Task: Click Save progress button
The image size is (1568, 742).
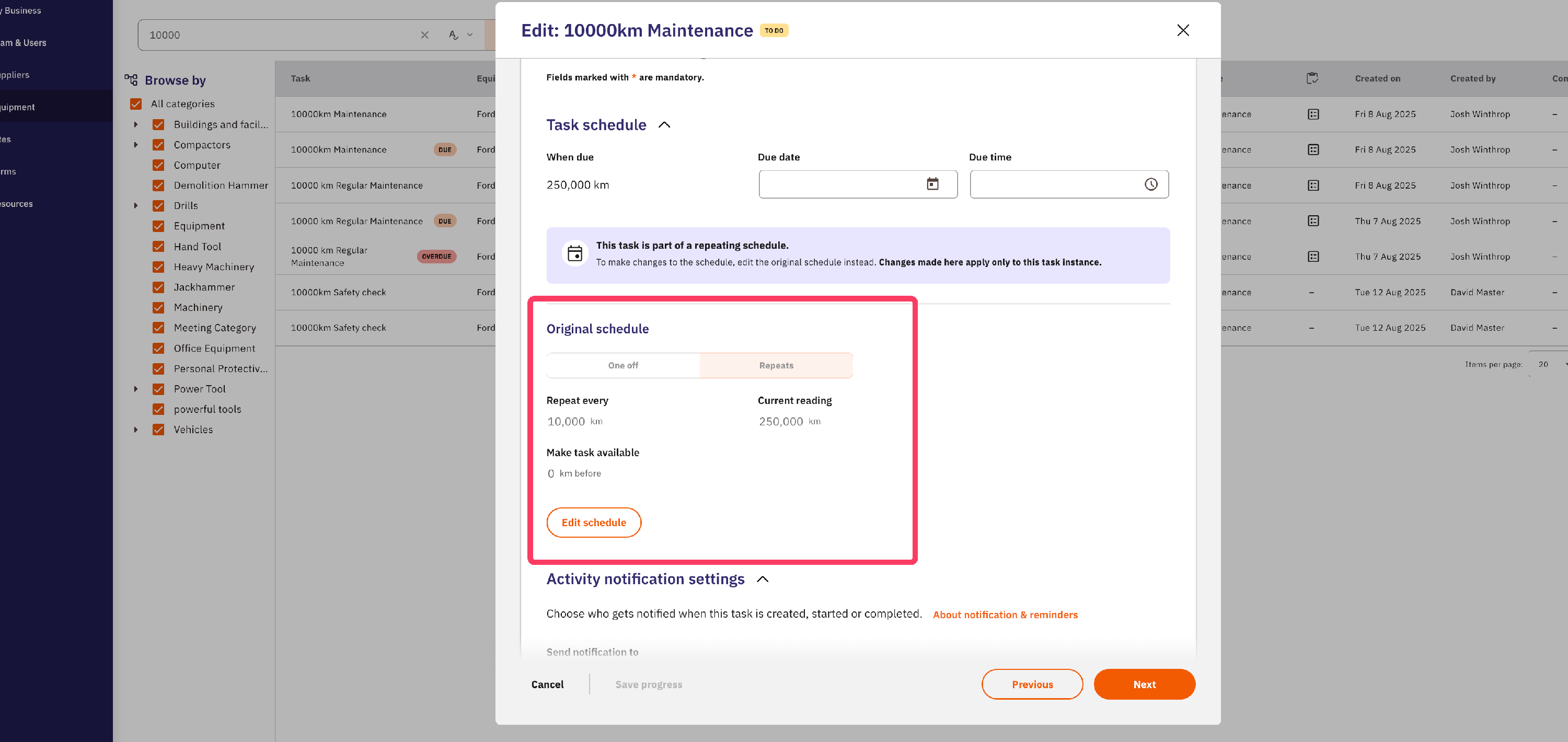Action: coord(648,684)
